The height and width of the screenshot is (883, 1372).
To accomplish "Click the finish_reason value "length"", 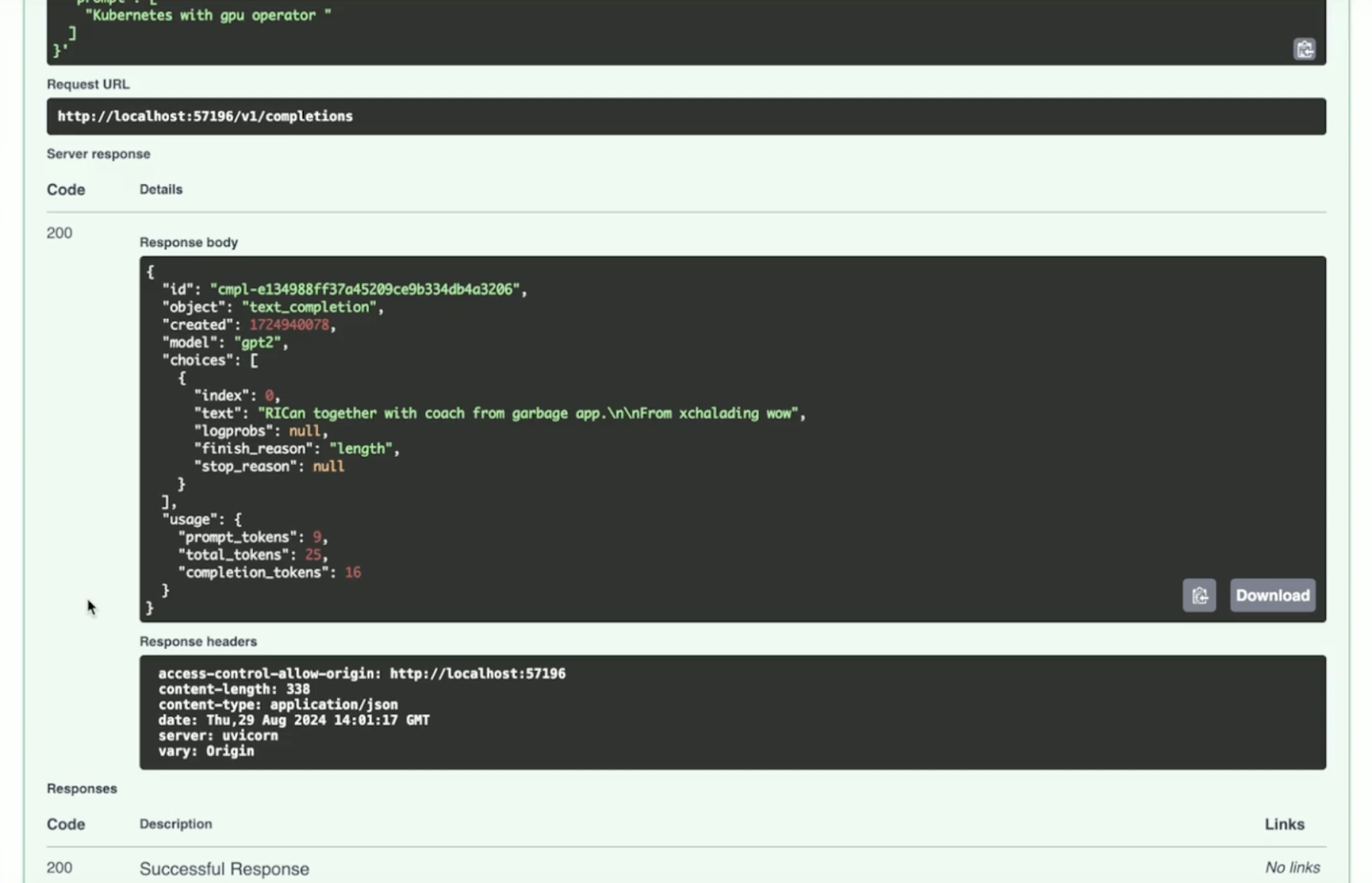I will pyautogui.click(x=361, y=448).
